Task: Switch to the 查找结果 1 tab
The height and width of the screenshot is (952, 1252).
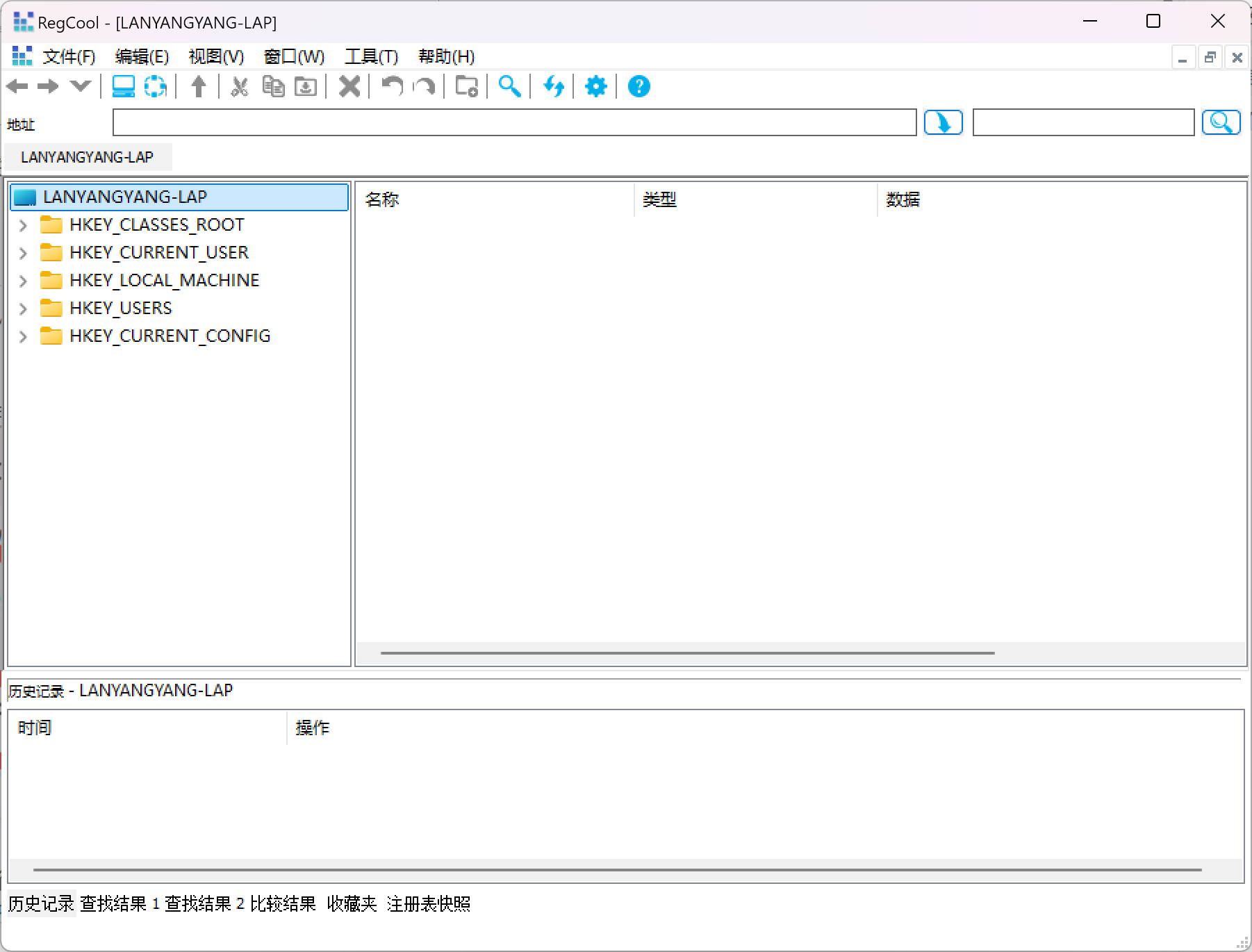Action: [120, 903]
